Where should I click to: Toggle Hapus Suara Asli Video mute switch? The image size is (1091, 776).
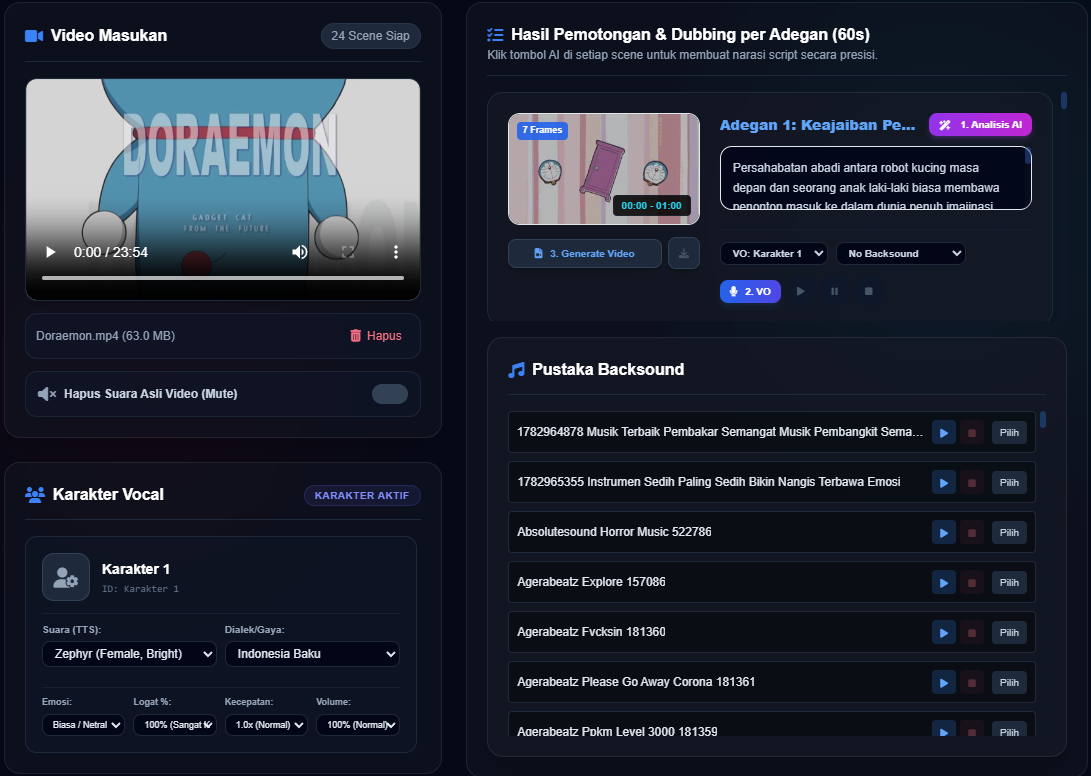pyautogui.click(x=390, y=394)
